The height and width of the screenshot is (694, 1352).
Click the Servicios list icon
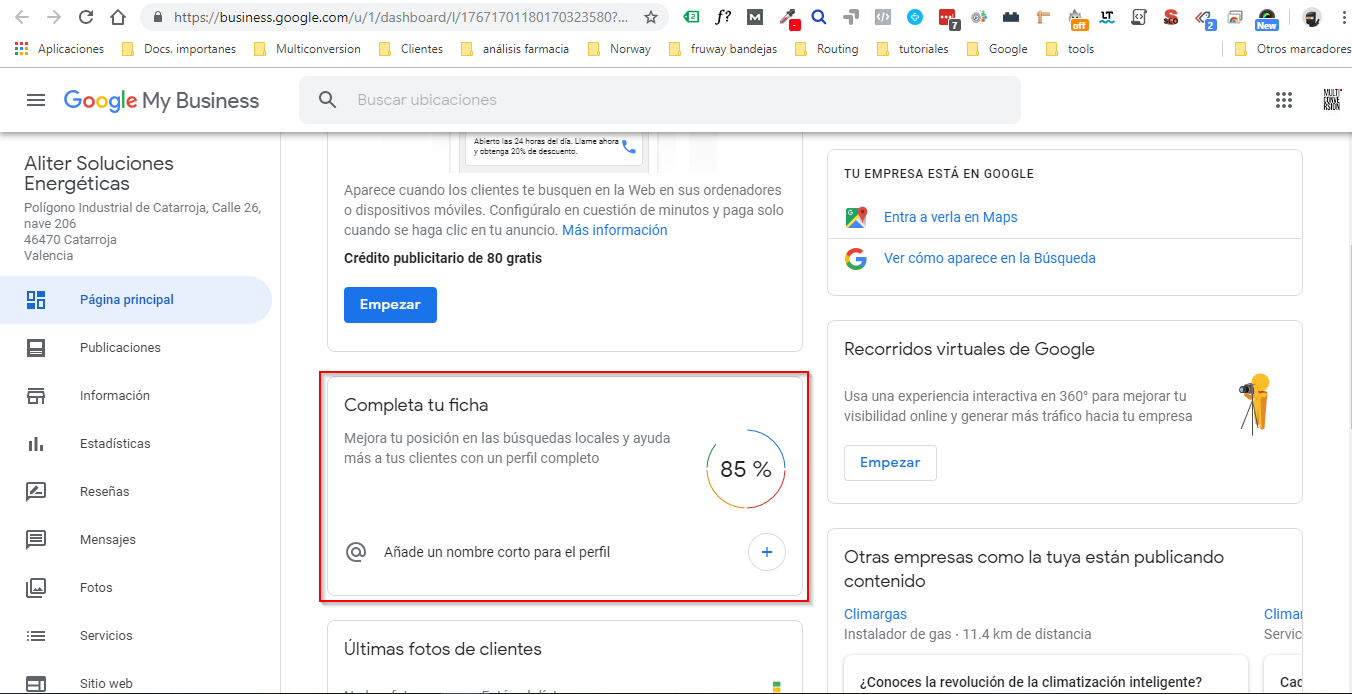click(x=36, y=636)
